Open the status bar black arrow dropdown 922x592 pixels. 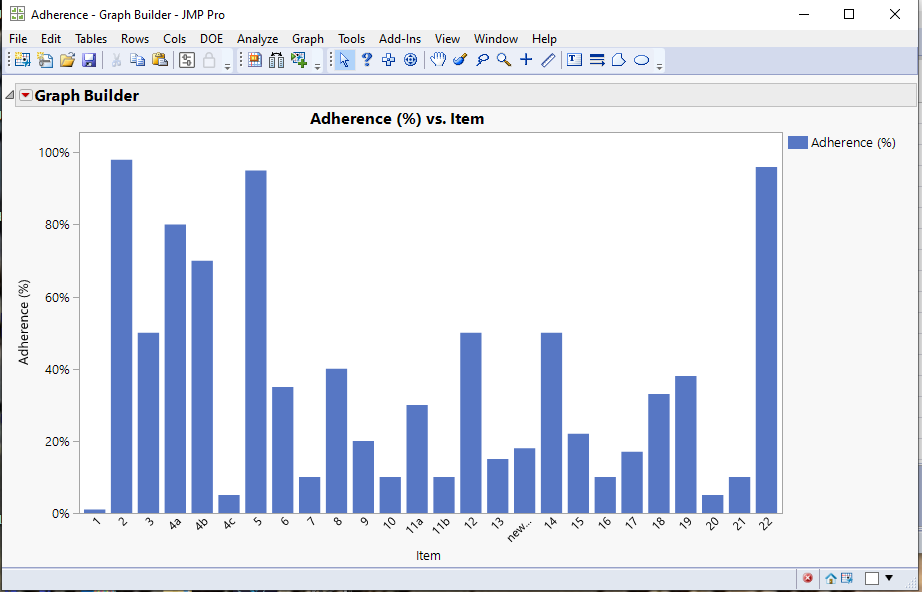(x=889, y=578)
